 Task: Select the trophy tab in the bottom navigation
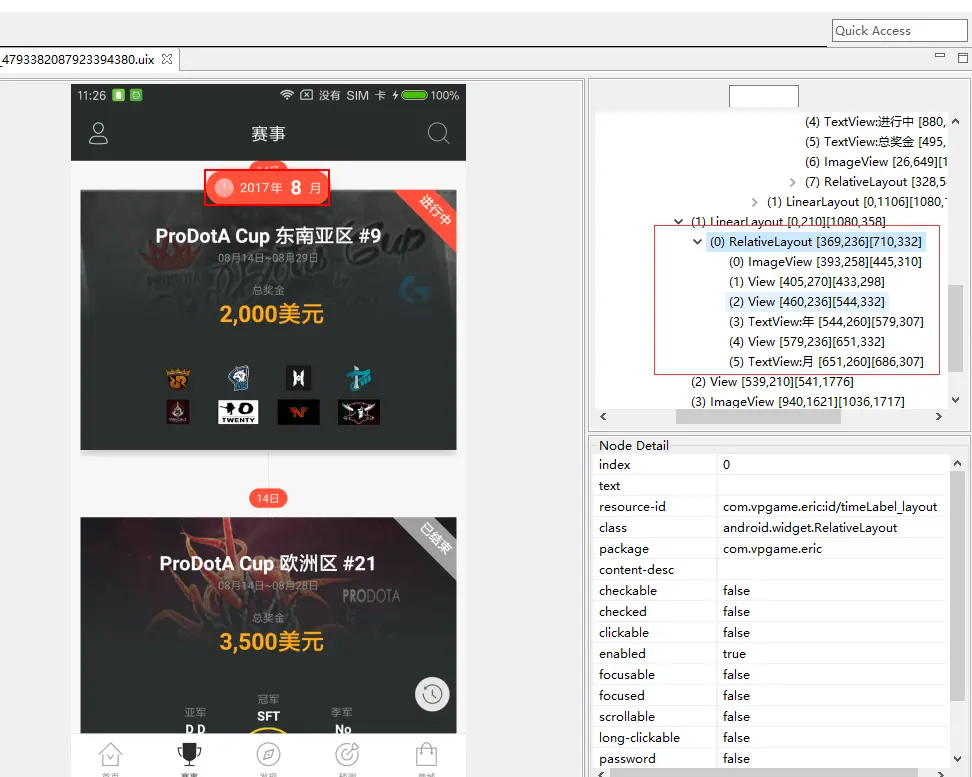[x=189, y=754]
